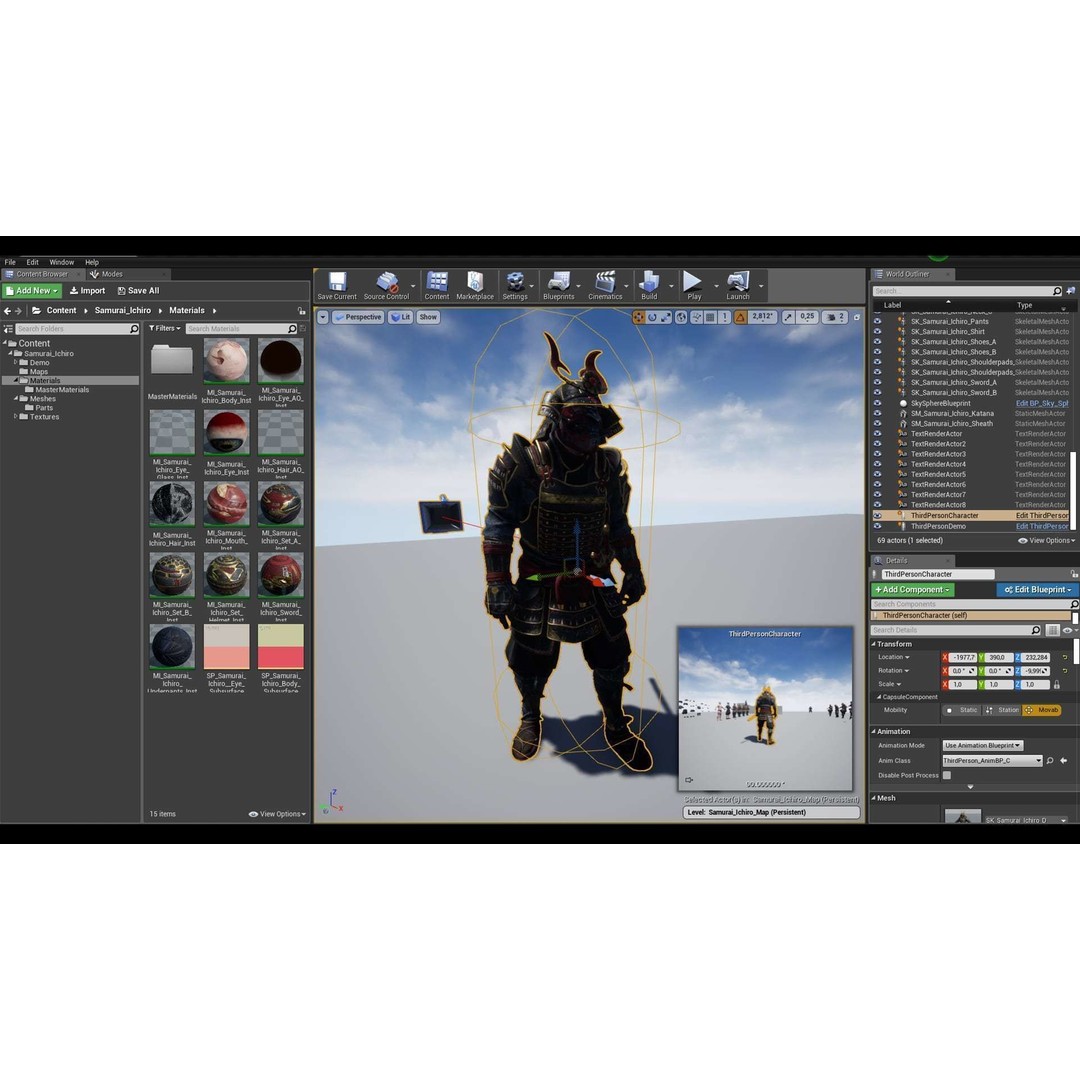Select the translate gizmo mode in viewport

(639, 317)
